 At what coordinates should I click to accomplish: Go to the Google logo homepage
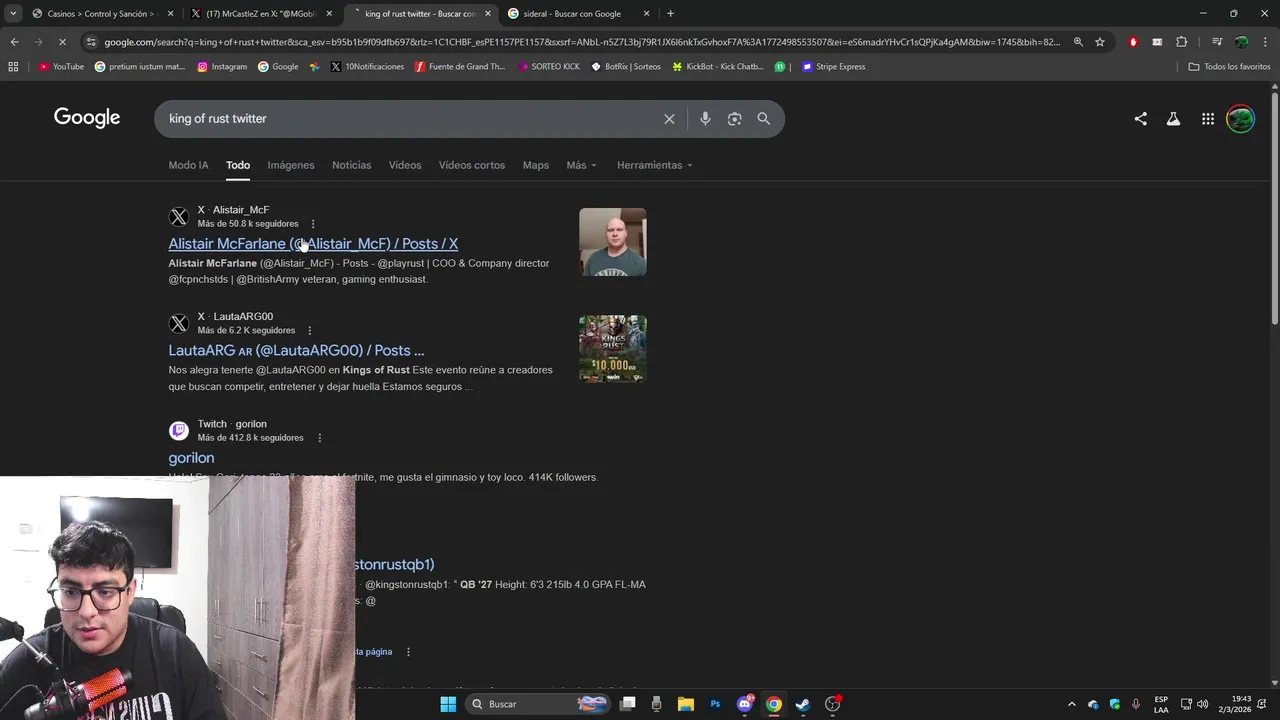click(87, 118)
